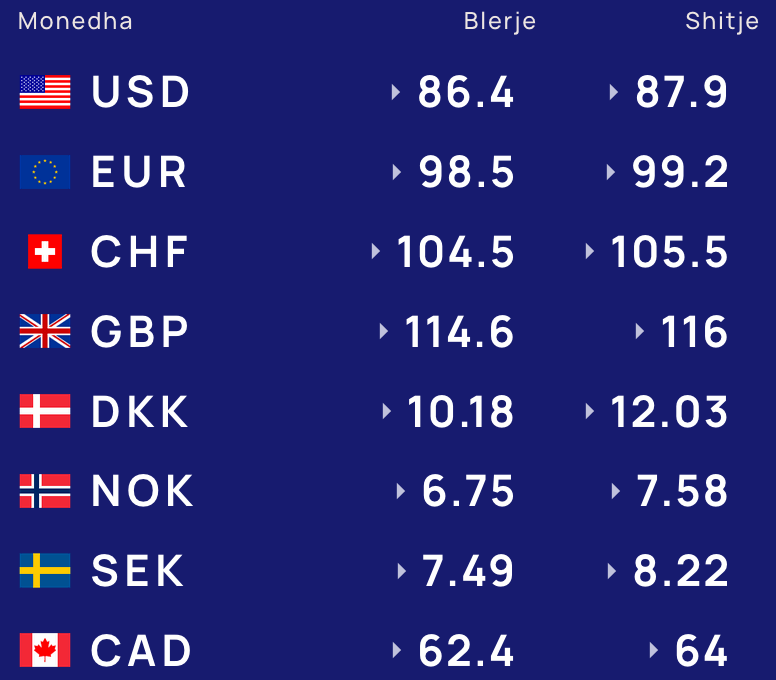Image resolution: width=776 pixels, height=680 pixels.
Task: Click the Shitje column header
Action: point(722,22)
